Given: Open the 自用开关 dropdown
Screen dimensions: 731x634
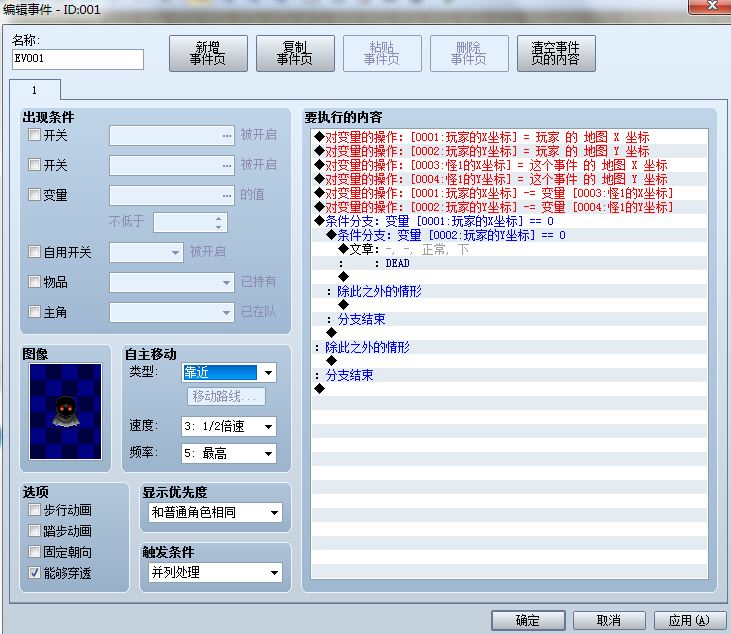Looking at the screenshot, I should [x=145, y=252].
